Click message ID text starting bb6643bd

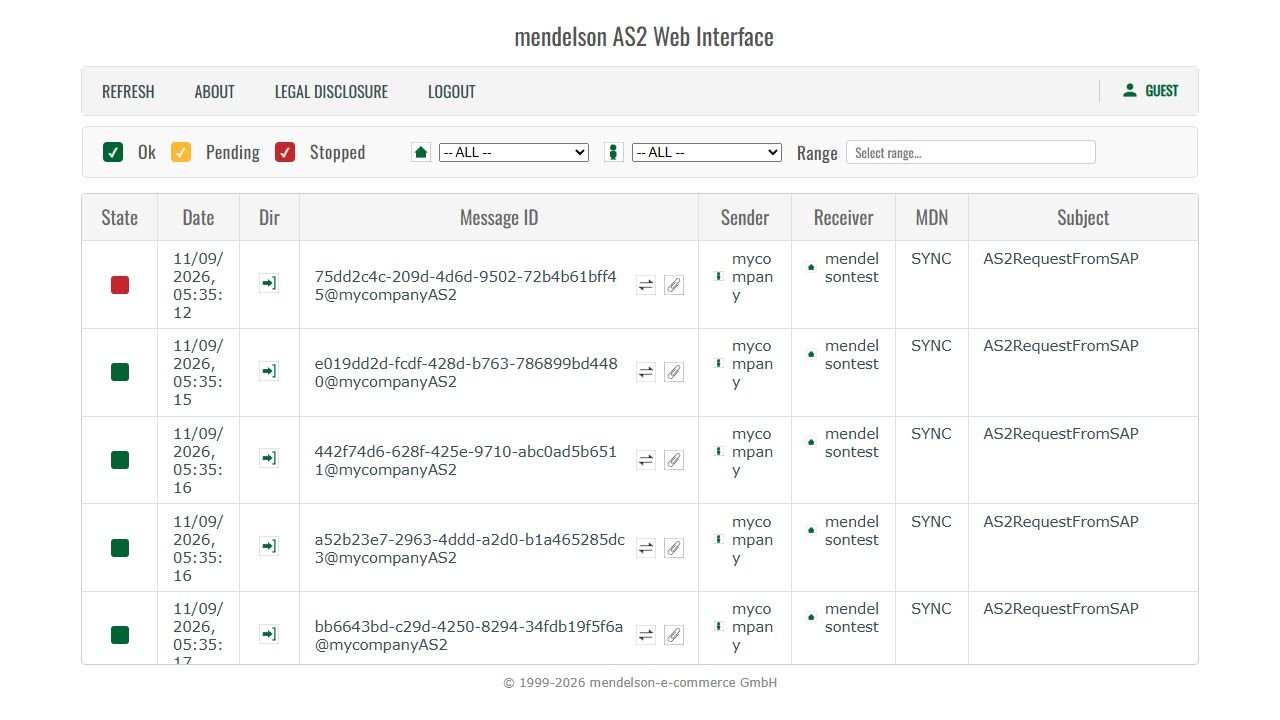click(469, 636)
